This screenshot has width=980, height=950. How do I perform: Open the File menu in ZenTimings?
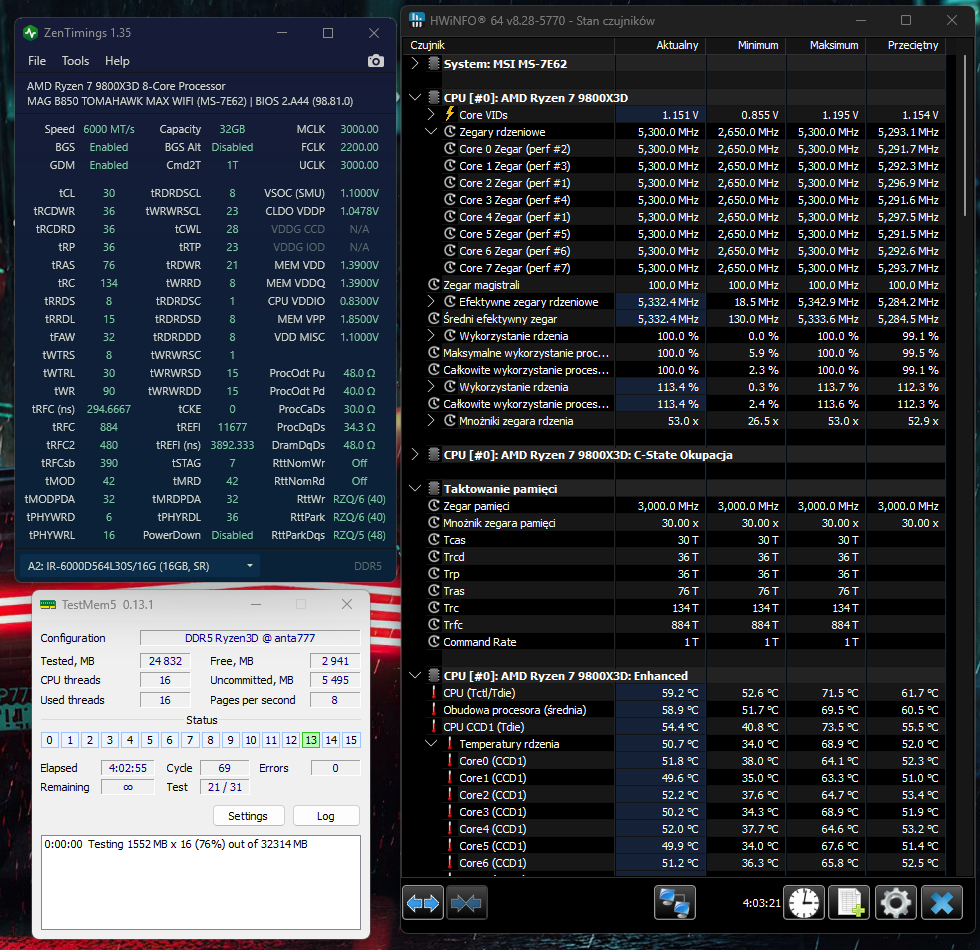(x=37, y=61)
